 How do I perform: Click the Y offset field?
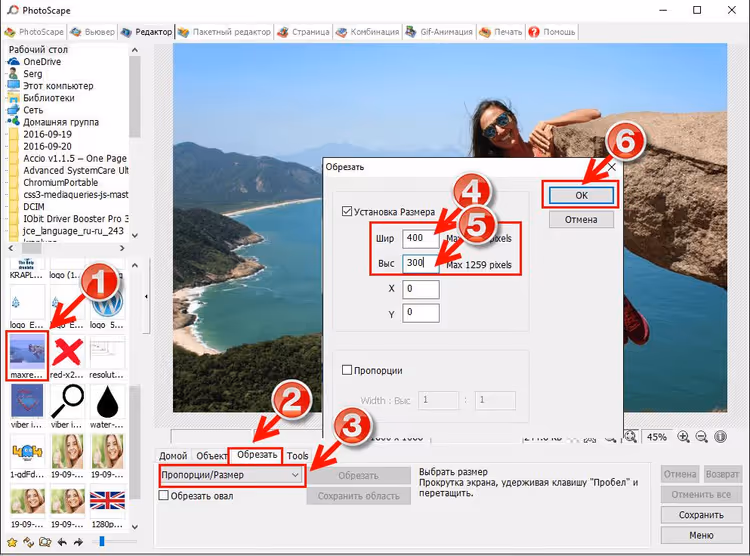tap(420, 313)
